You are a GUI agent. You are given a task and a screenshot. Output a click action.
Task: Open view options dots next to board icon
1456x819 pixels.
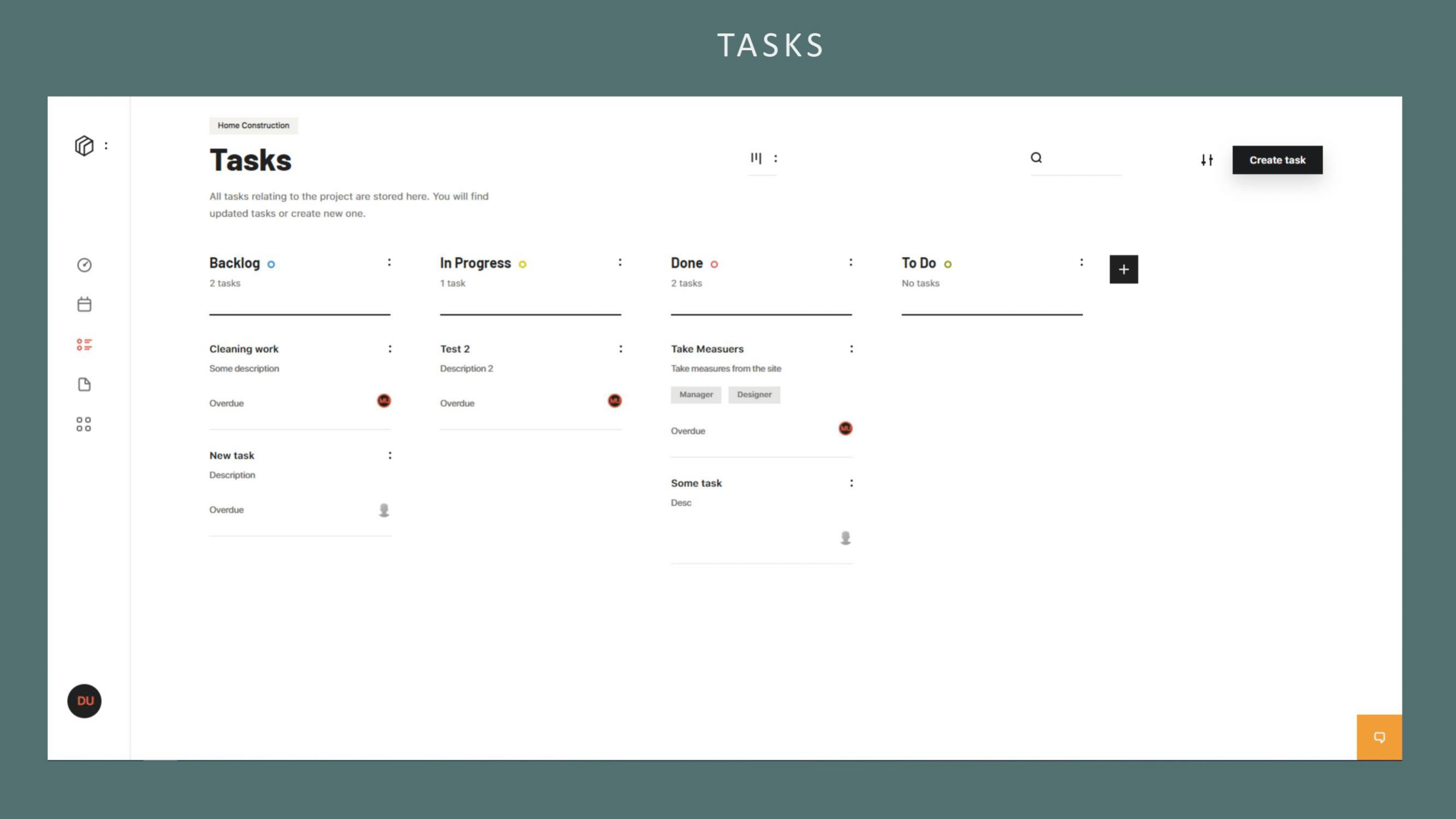[775, 158]
